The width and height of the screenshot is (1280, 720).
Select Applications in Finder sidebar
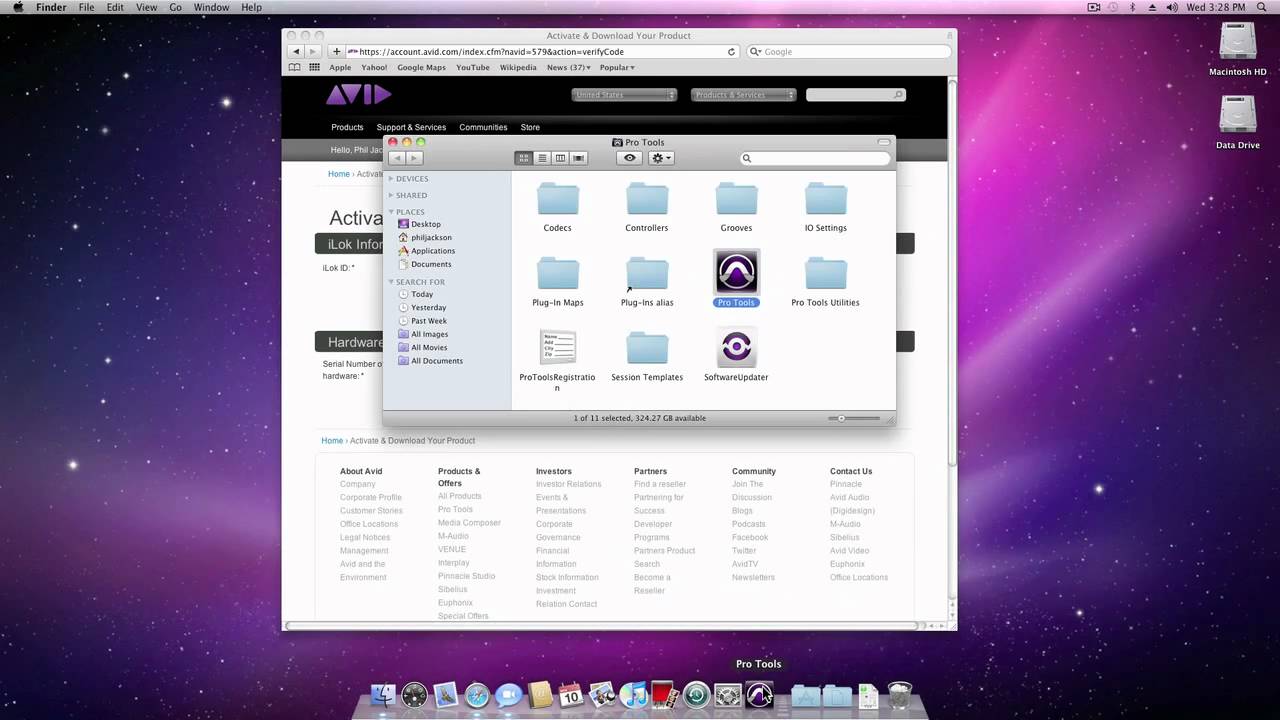433,251
